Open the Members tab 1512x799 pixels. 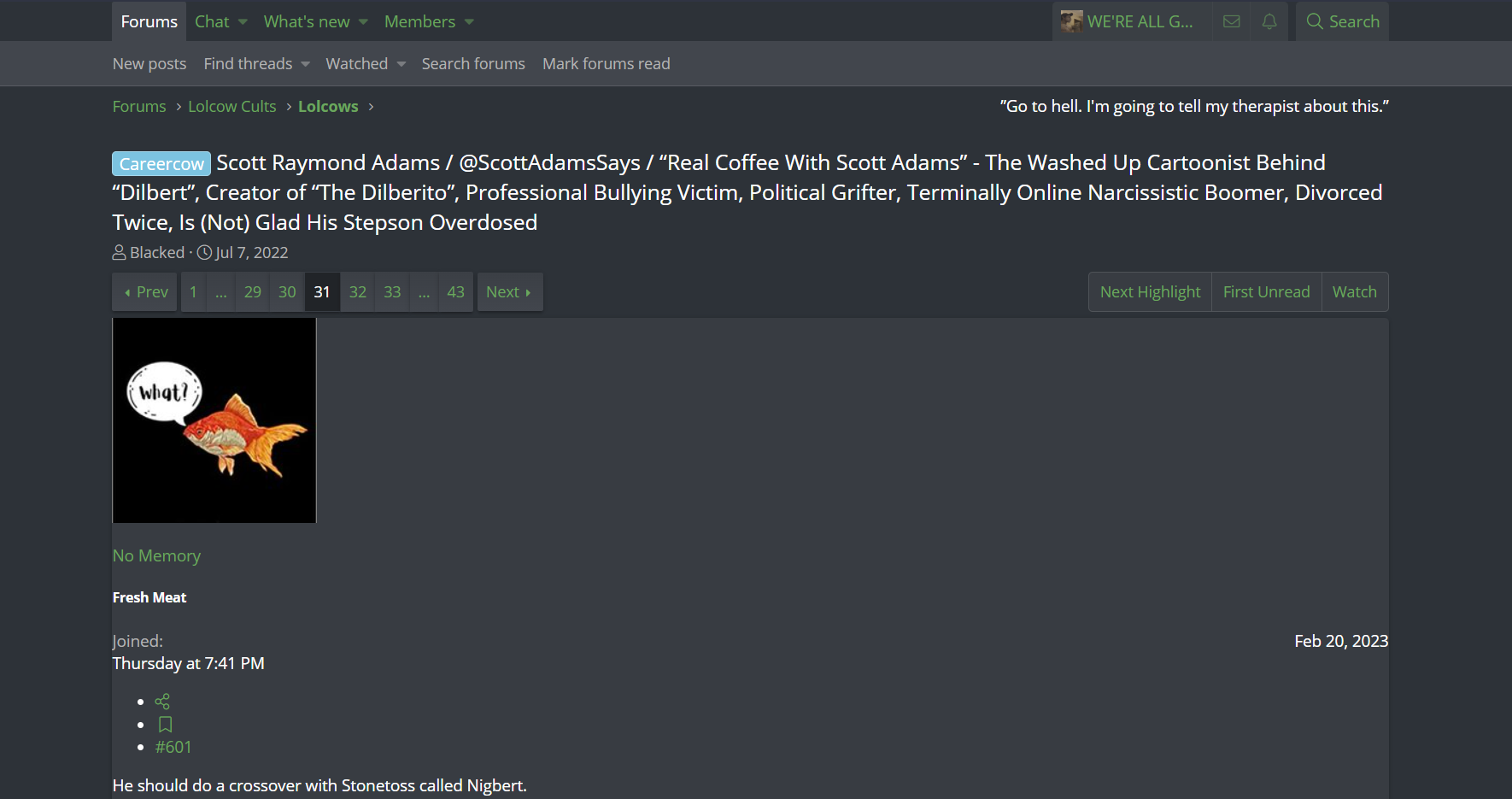pos(419,21)
